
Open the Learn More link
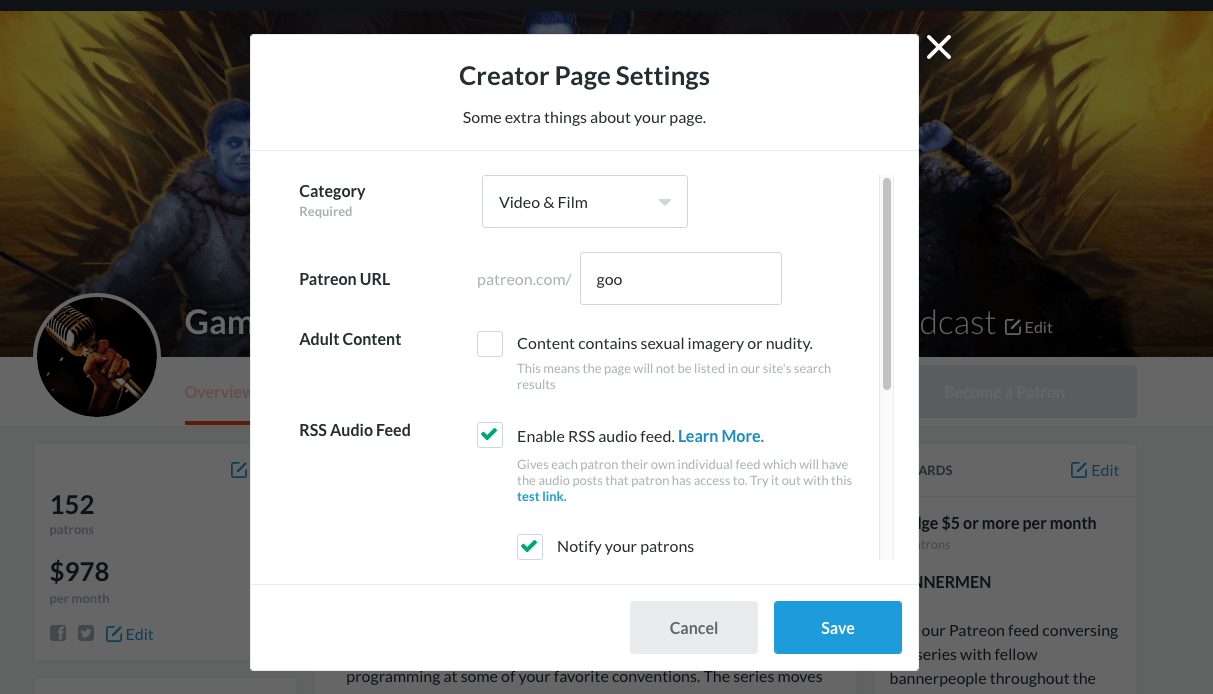720,436
